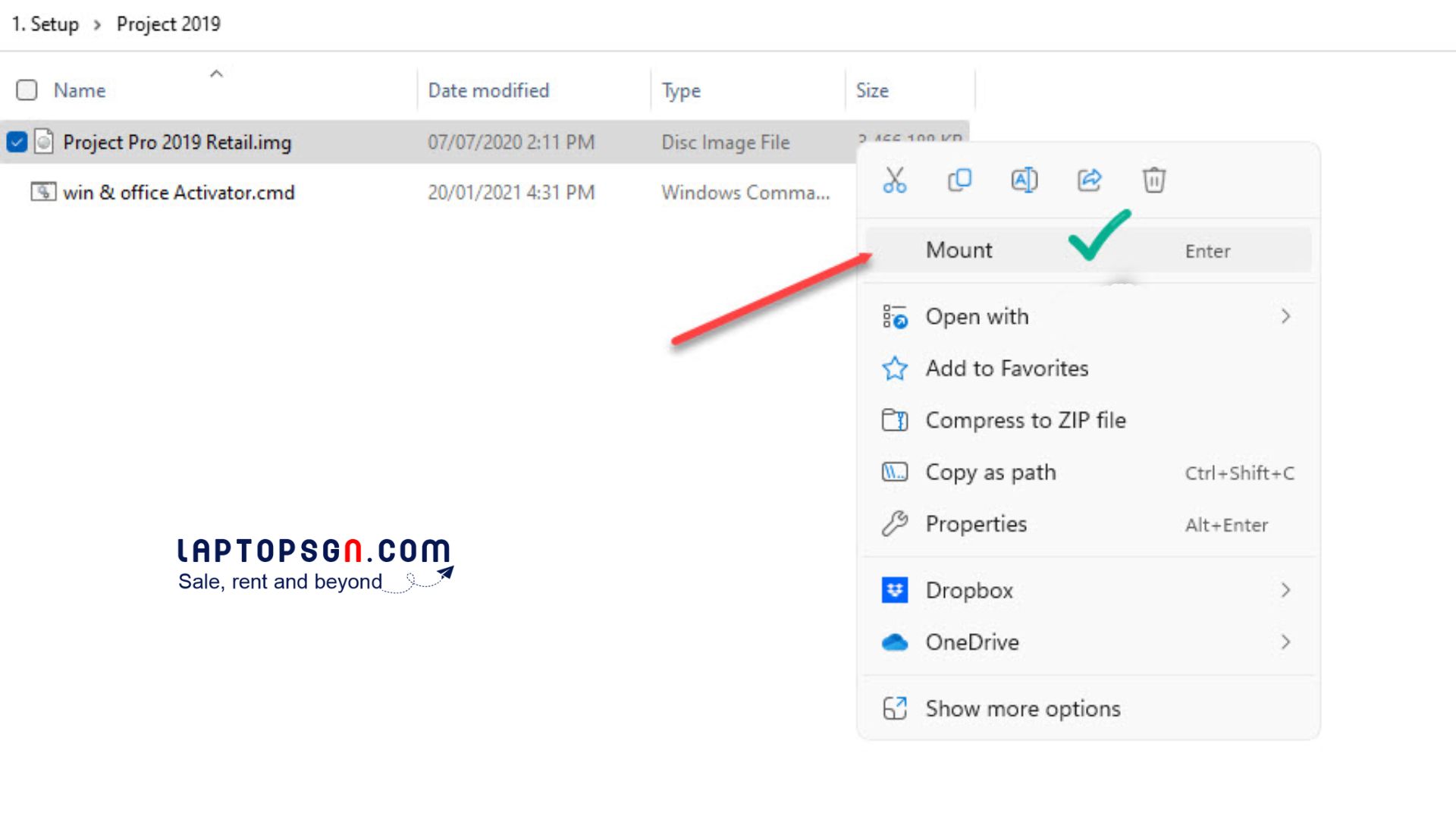Select Mount from the context menu

[958, 249]
